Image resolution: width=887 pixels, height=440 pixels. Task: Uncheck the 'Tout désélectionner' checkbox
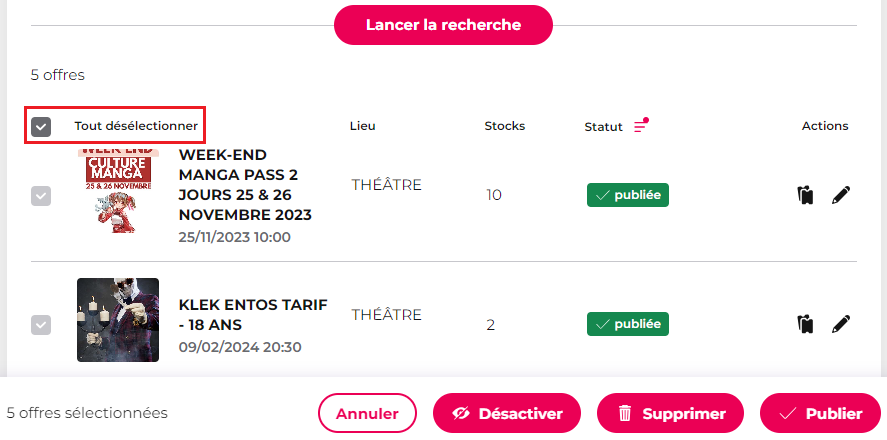pyautogui.click(x=41, y=126)
